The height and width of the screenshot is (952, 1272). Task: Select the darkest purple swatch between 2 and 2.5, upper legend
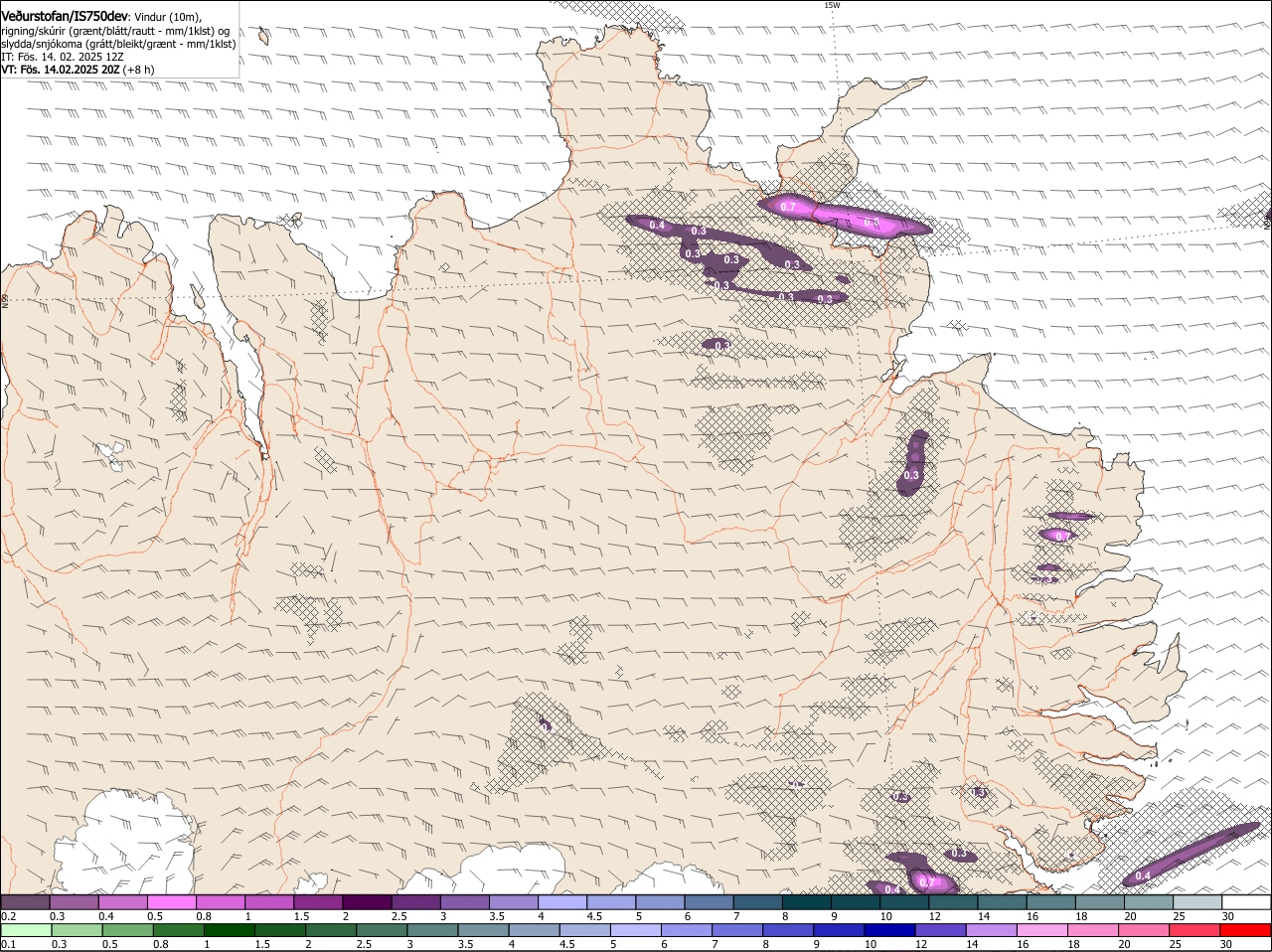coord(367,902)
